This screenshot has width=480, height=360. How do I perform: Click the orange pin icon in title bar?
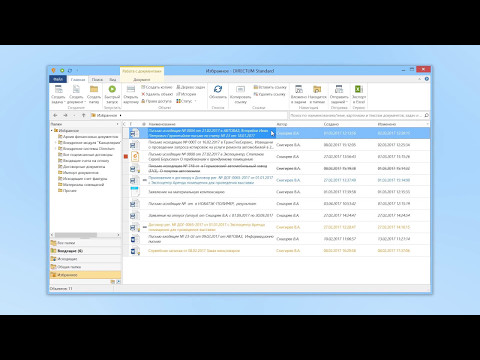click(53, 71)
